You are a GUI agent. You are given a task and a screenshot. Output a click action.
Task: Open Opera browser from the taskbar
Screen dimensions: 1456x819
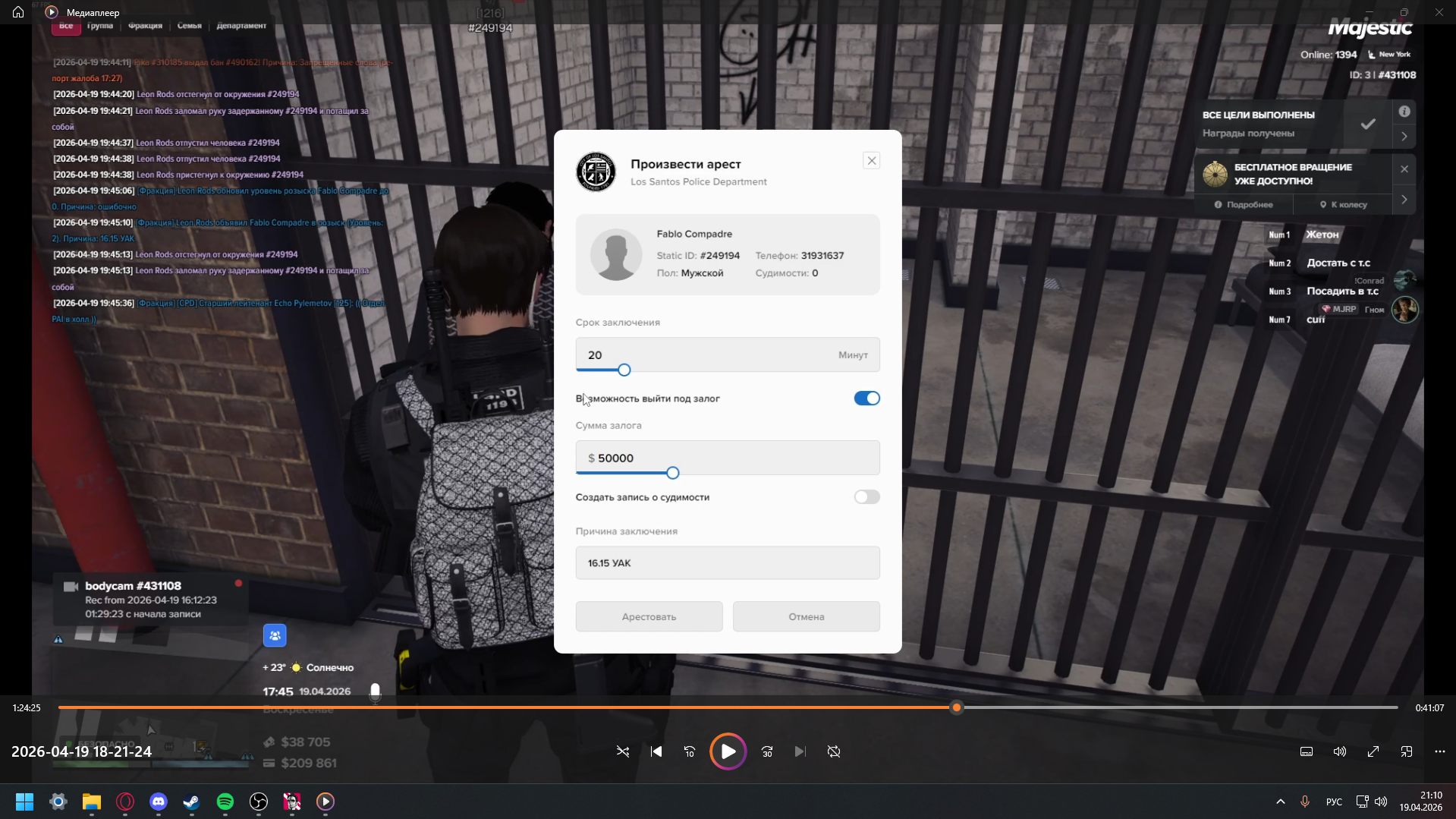pos(125,802)
